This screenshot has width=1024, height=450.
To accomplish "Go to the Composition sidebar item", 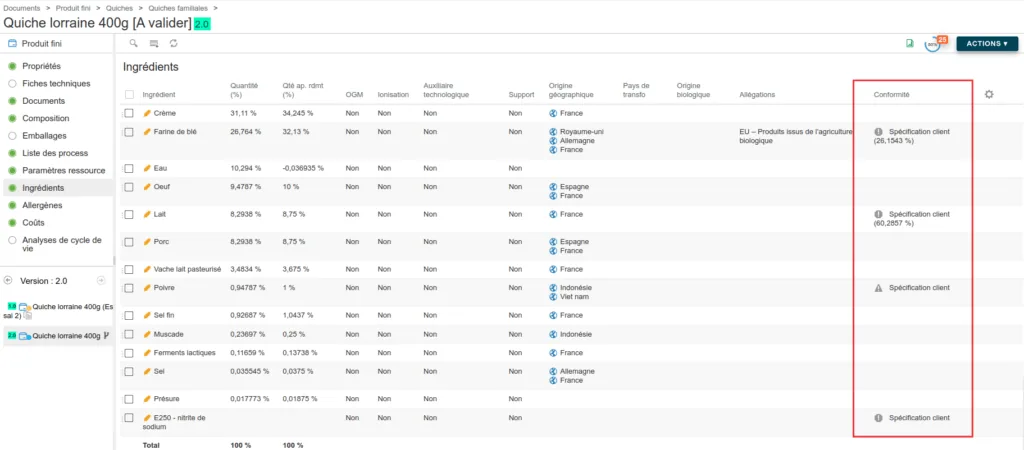I will pyautogui.click(x=47, y=118).
